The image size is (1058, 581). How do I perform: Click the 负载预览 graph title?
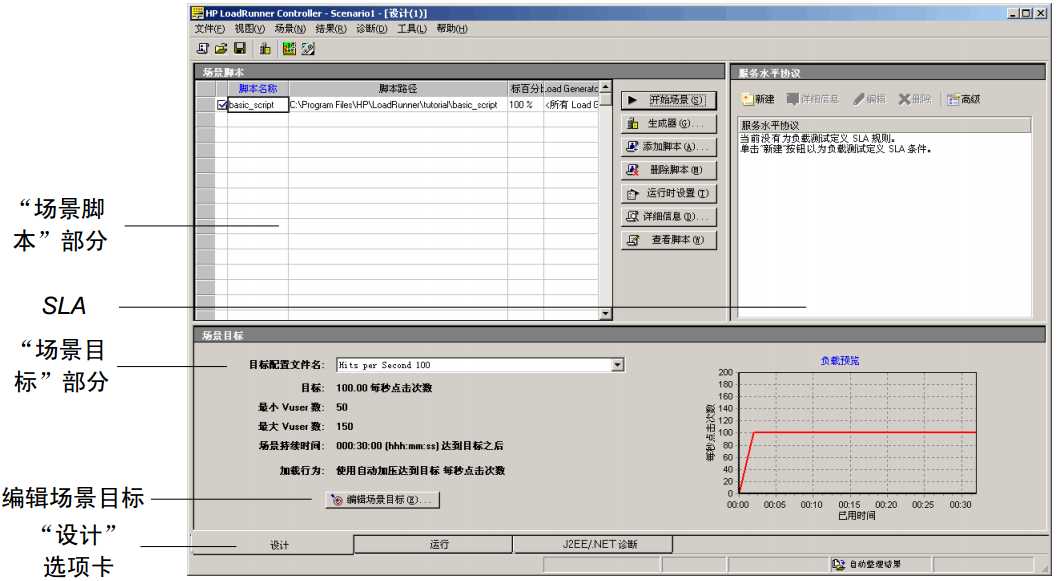[839, 361]
